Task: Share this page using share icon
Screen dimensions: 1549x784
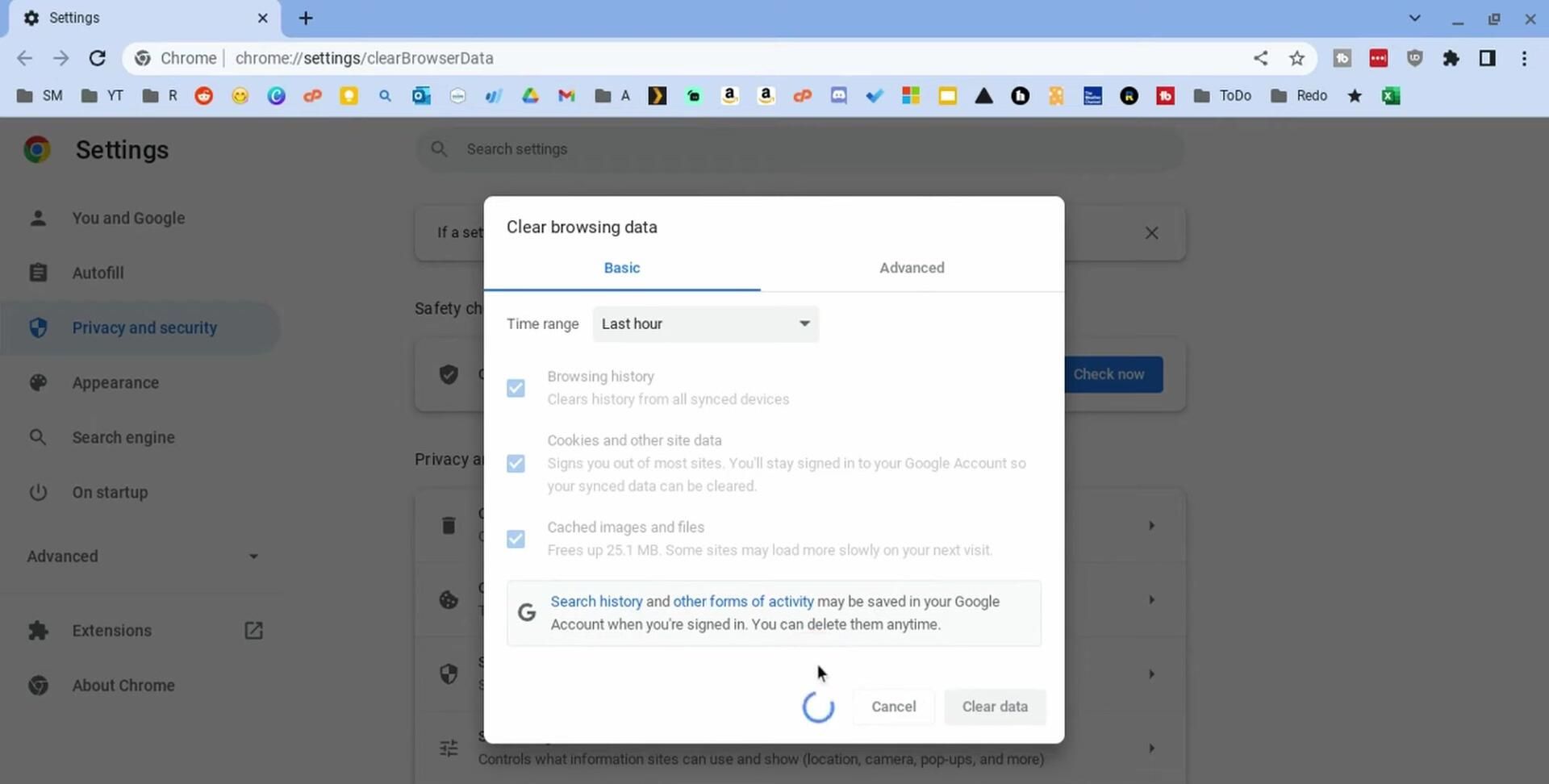Action: pos(1260,58)
